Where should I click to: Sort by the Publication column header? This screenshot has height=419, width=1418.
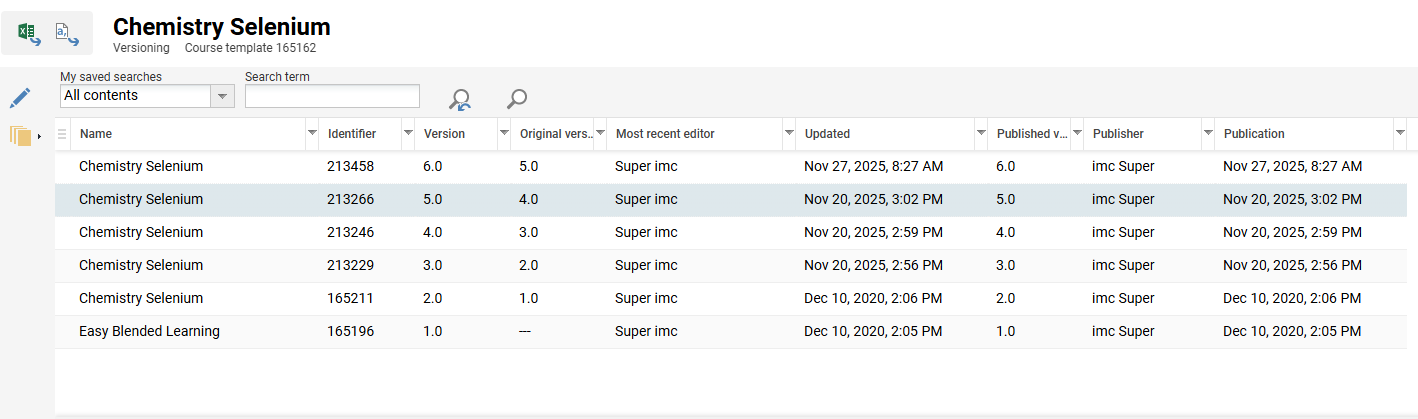point(1254,134)
